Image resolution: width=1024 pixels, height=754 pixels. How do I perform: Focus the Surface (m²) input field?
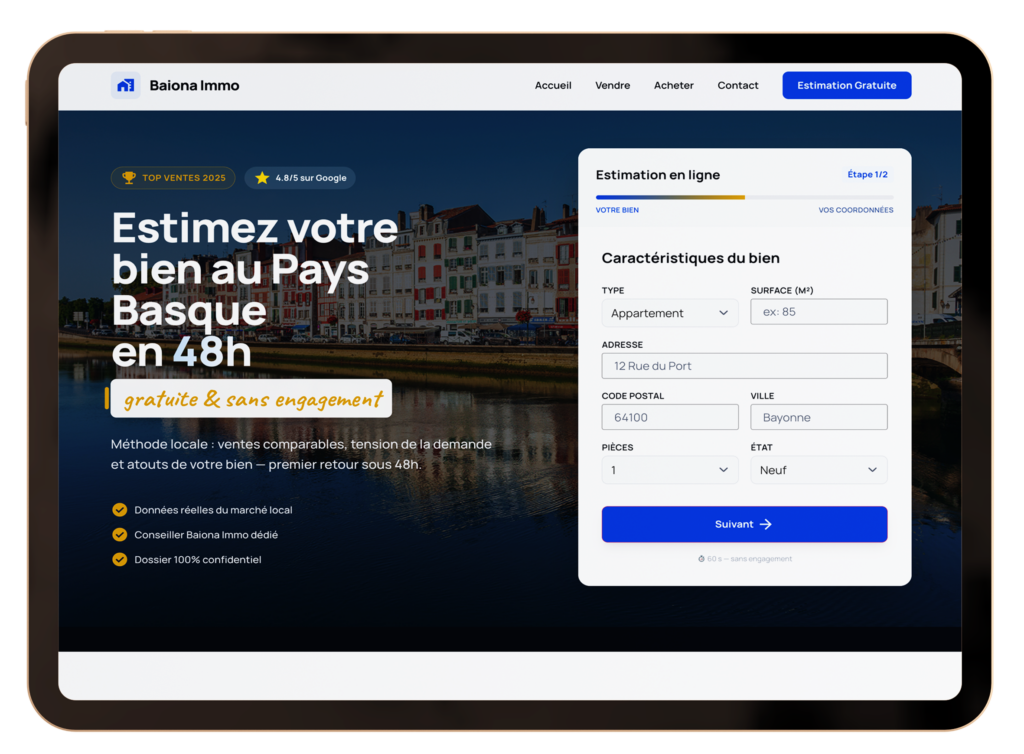818,312
